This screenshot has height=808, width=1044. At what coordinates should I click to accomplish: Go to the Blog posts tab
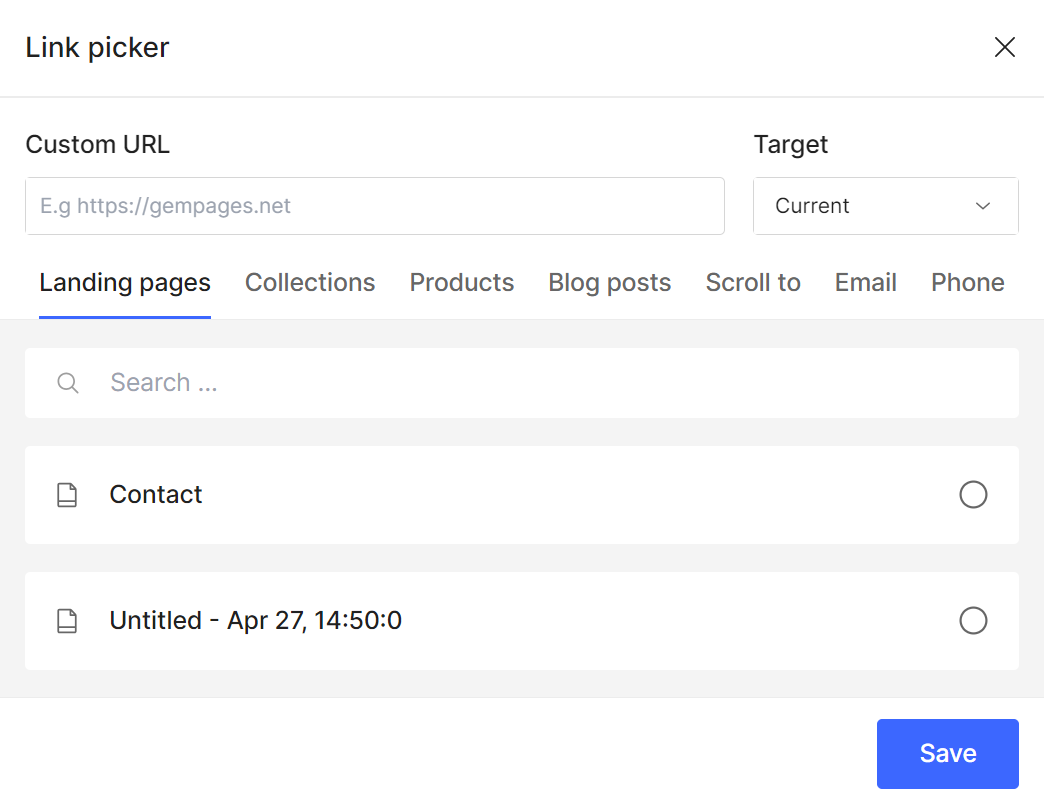tap(610, 283)
